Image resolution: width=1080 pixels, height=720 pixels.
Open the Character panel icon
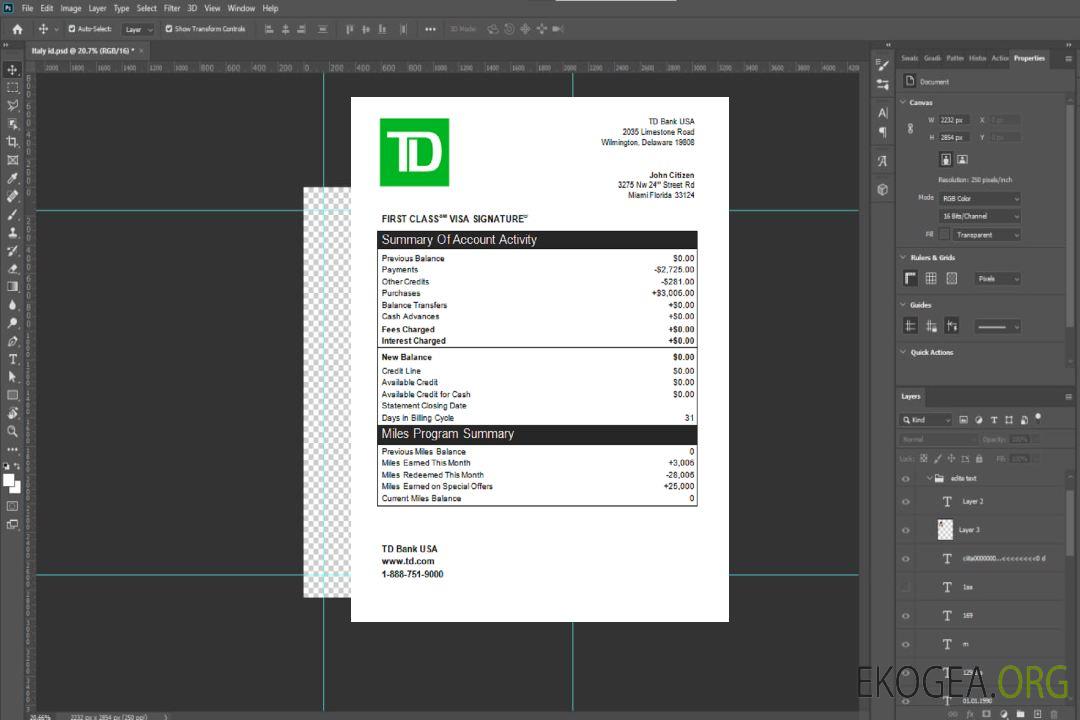[883, 112]
